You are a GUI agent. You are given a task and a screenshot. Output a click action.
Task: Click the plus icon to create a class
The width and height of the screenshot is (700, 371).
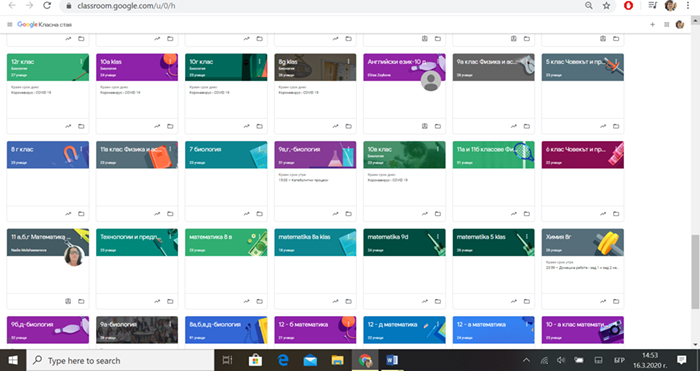652,25
